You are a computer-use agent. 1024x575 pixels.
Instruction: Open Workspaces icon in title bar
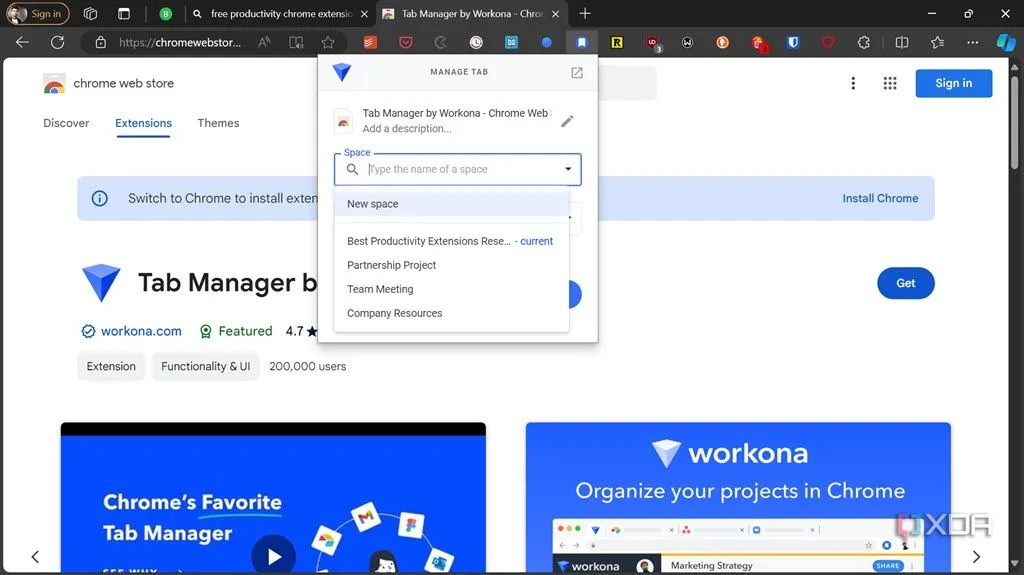pos(90,14)
